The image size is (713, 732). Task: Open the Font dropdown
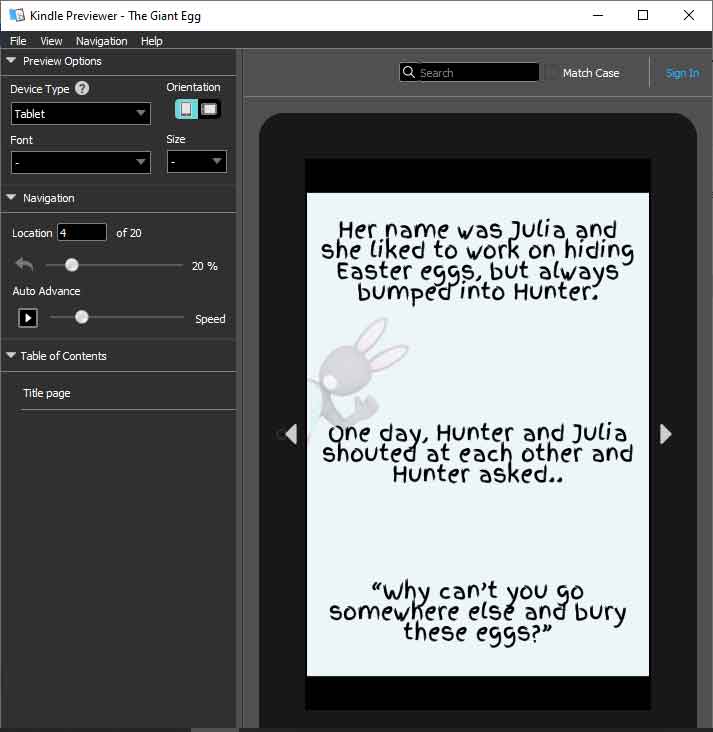point(81,162)
